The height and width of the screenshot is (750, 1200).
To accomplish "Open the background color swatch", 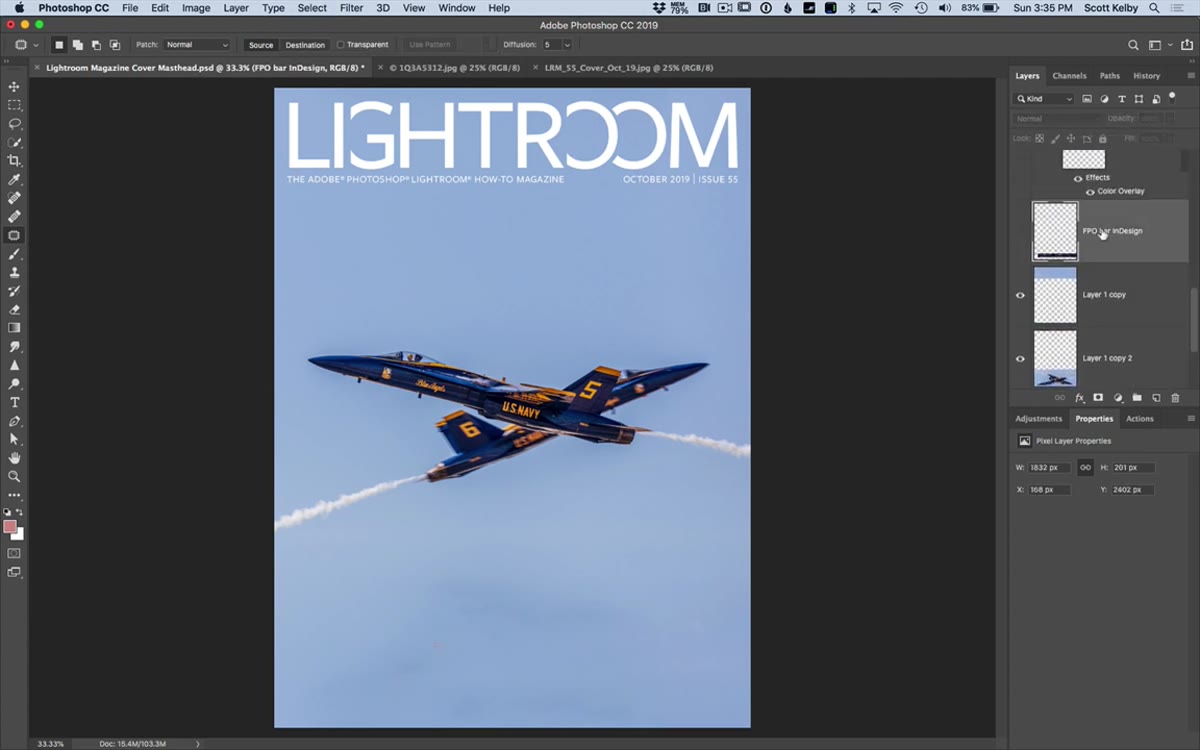I will click(18, 534).
